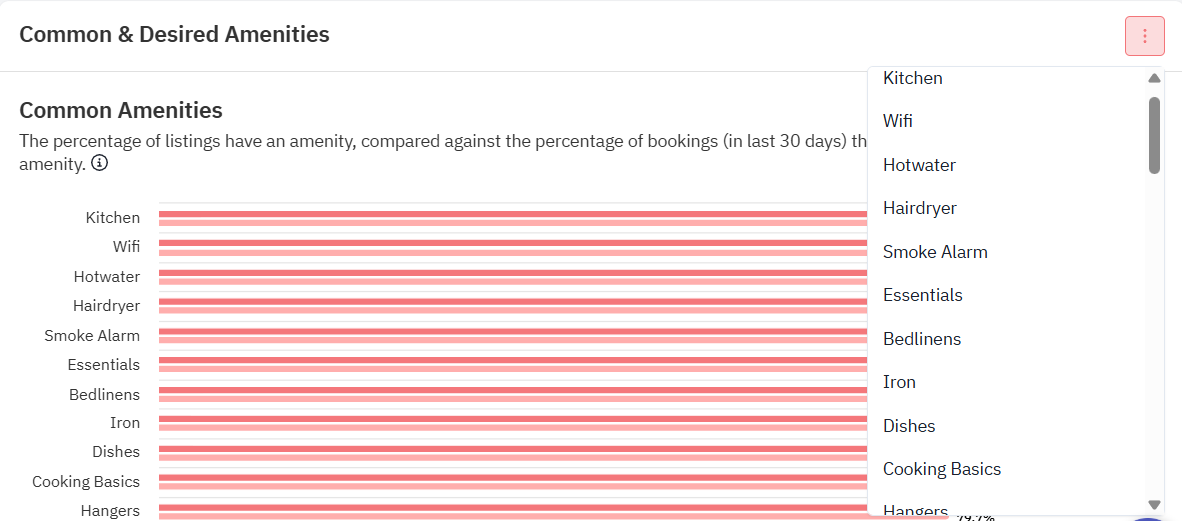The image size is (1182, 521).
Task: Click the scroll up arrow in dropdown
Action: tap(1154, 78)
